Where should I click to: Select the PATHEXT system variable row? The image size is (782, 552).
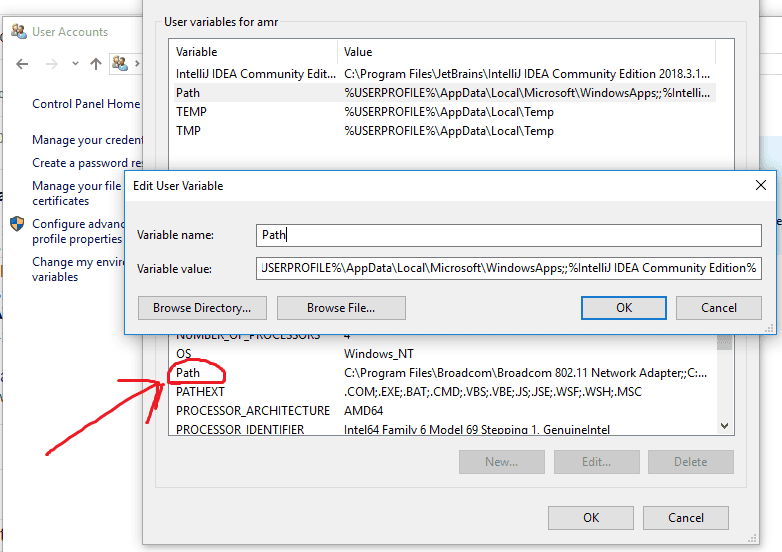click(445, 392)
